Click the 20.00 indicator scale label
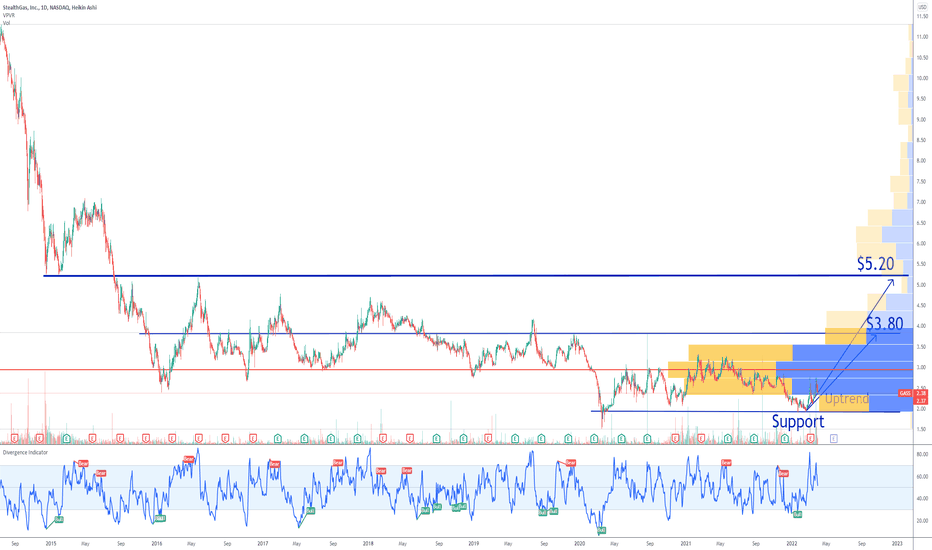Viewport: 932px width, 550px height. (x=922, y=521)
